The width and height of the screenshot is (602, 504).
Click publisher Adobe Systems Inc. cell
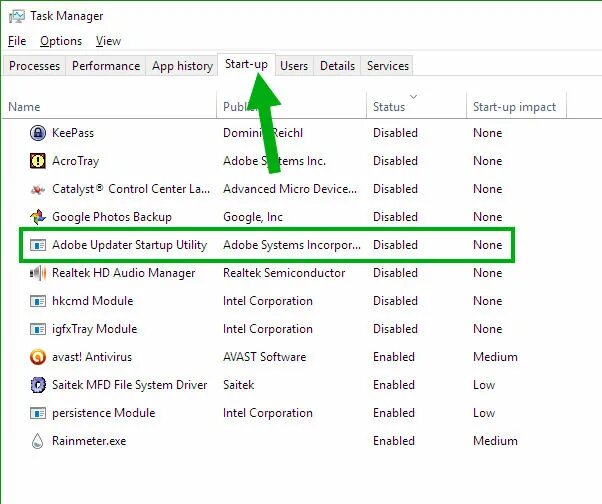point(274,161)
